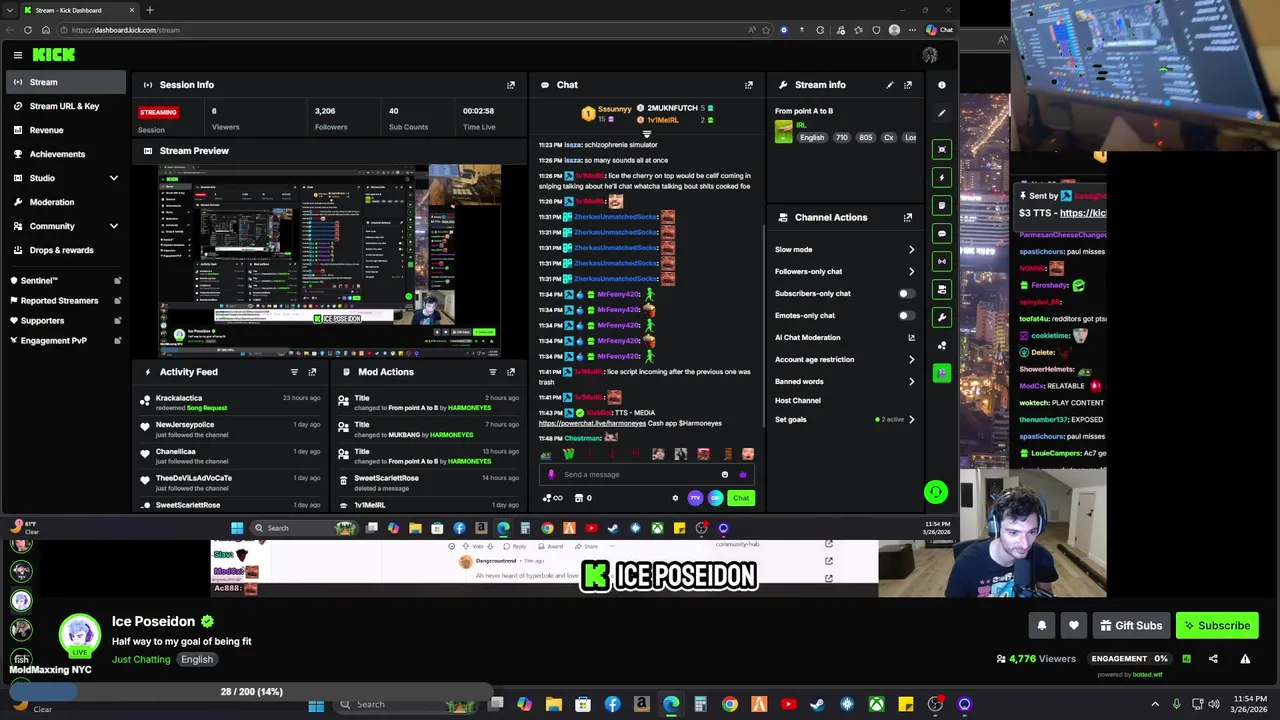This screenshot has height=720, width=1280.
Task: Open the emote picker in message box
Action: 725,475
